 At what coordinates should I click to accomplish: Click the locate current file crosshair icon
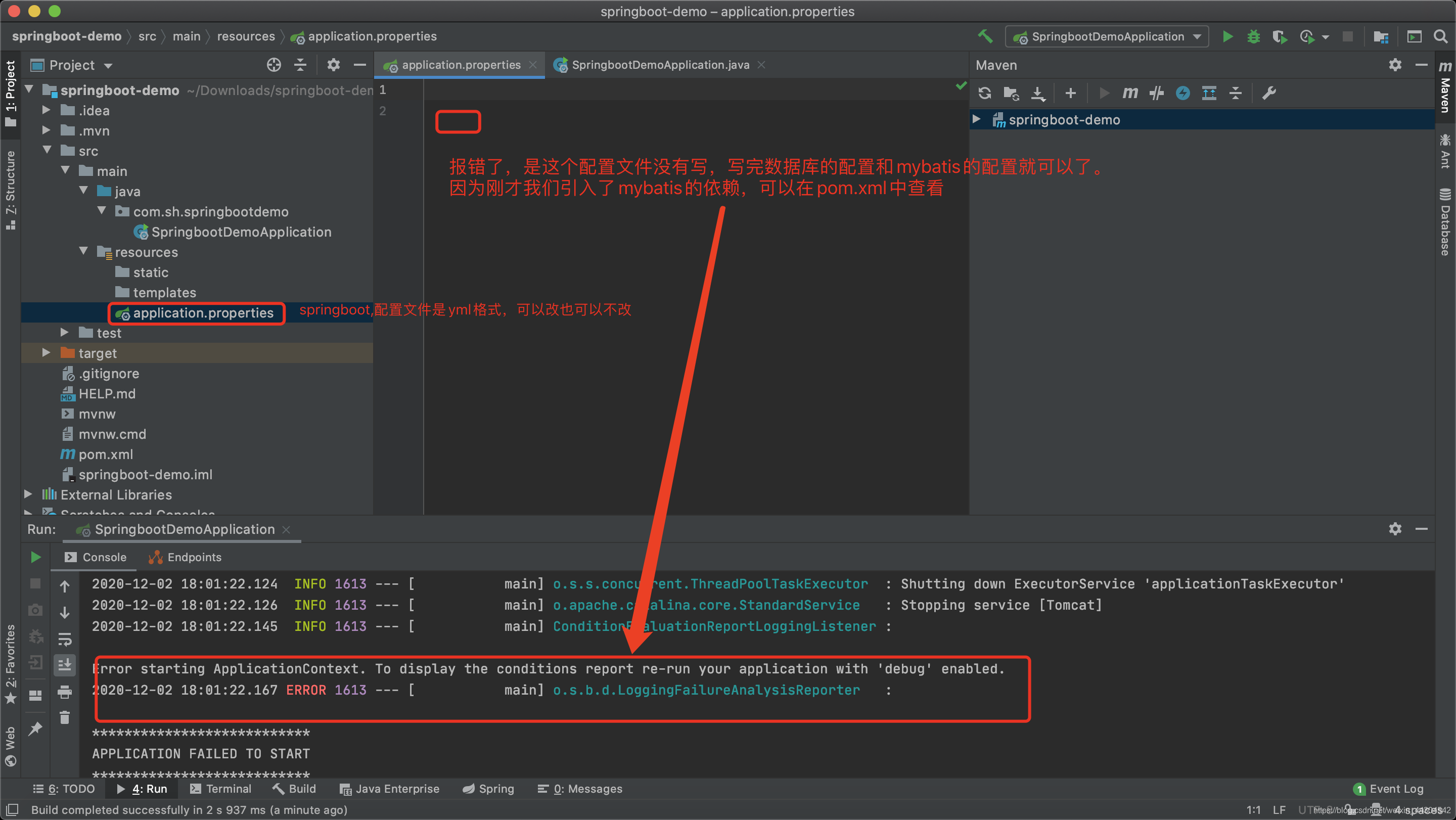click(x=274, y=65)
